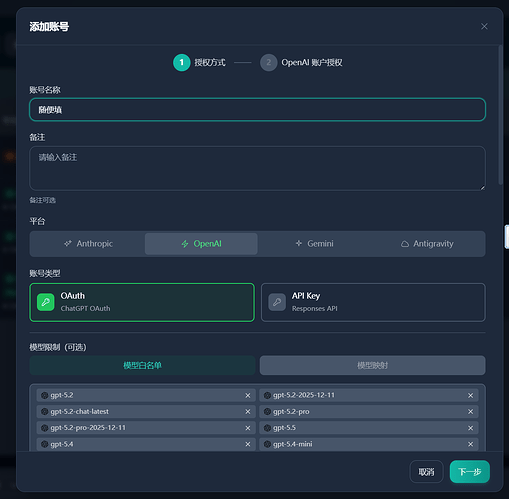The width and height of the screenshot is (509, 499).
Task: Click step 2 OpenAI 账户授权 circle
Action: coord(269,62)
